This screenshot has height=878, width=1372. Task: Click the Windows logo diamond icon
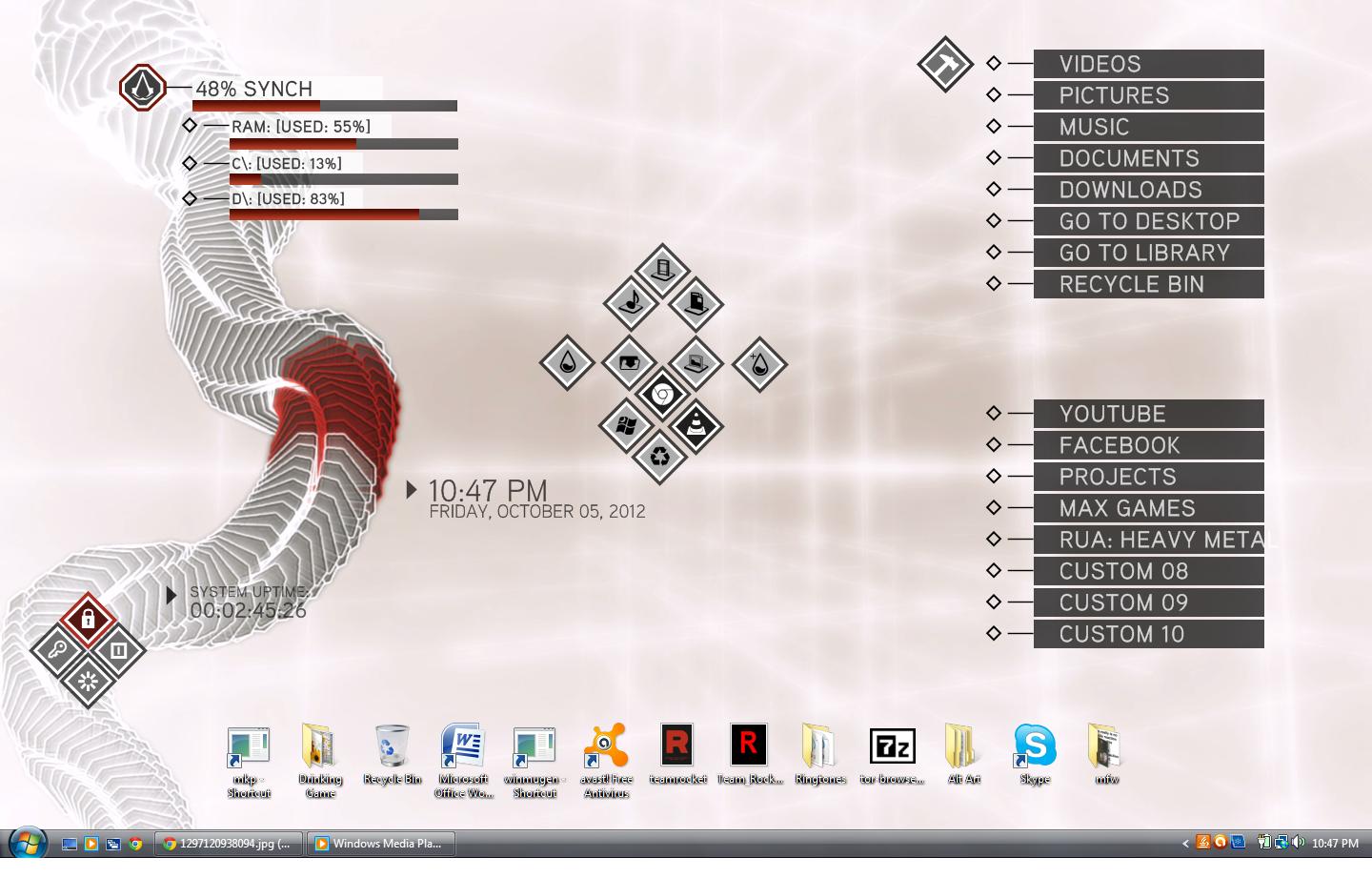pyautogui.click(x=626, y=424)
